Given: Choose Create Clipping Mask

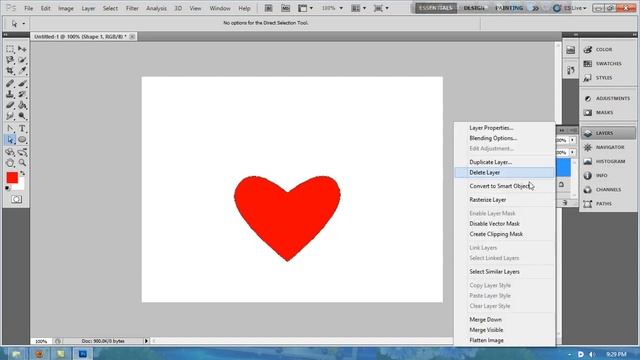Looking at the screenshot, I should tap(504, 234).
